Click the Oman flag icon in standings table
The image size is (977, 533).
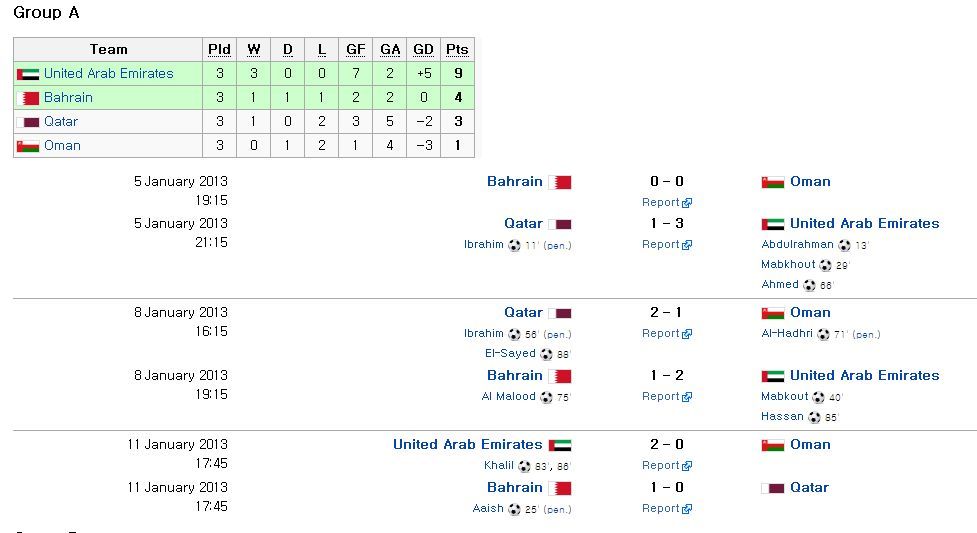coord(28,146)
